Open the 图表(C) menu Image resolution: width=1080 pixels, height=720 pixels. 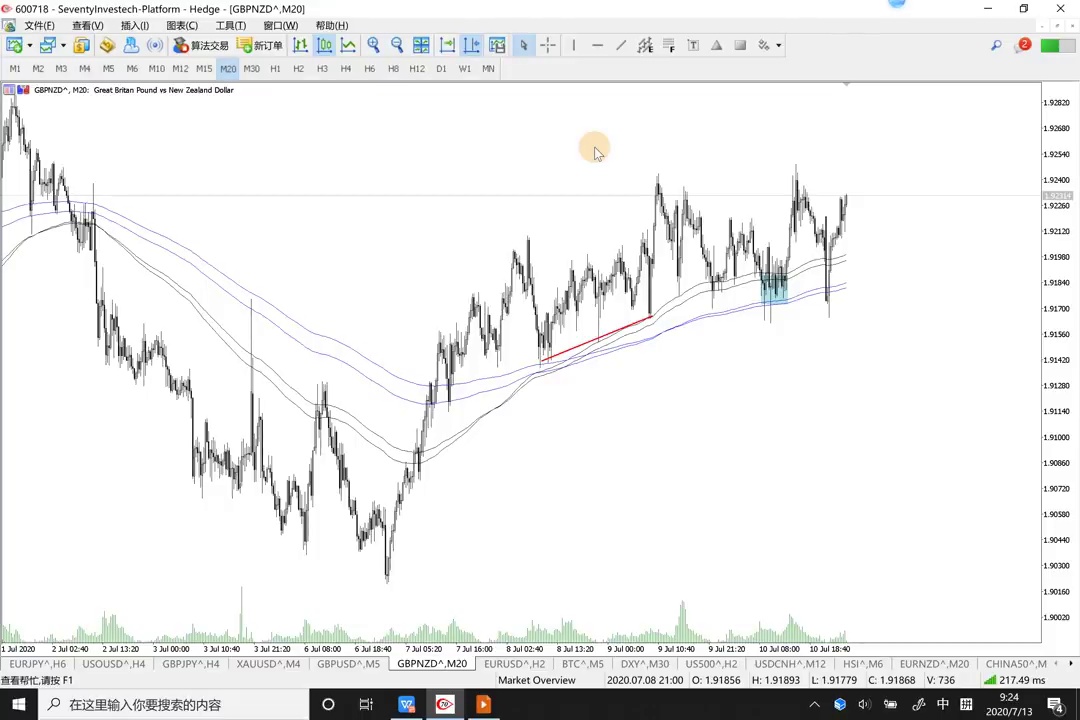pos(182,25)
